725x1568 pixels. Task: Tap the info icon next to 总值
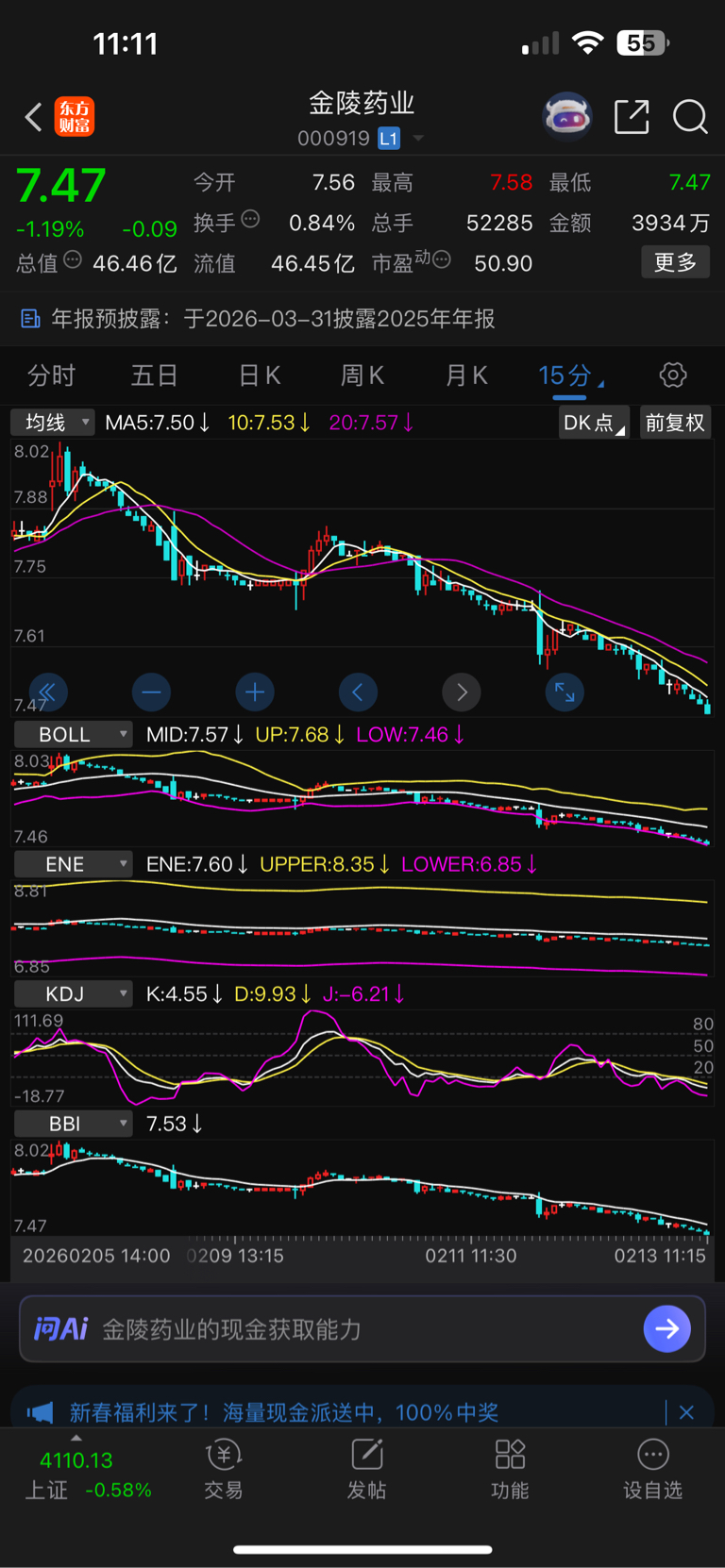click(73, 259)
